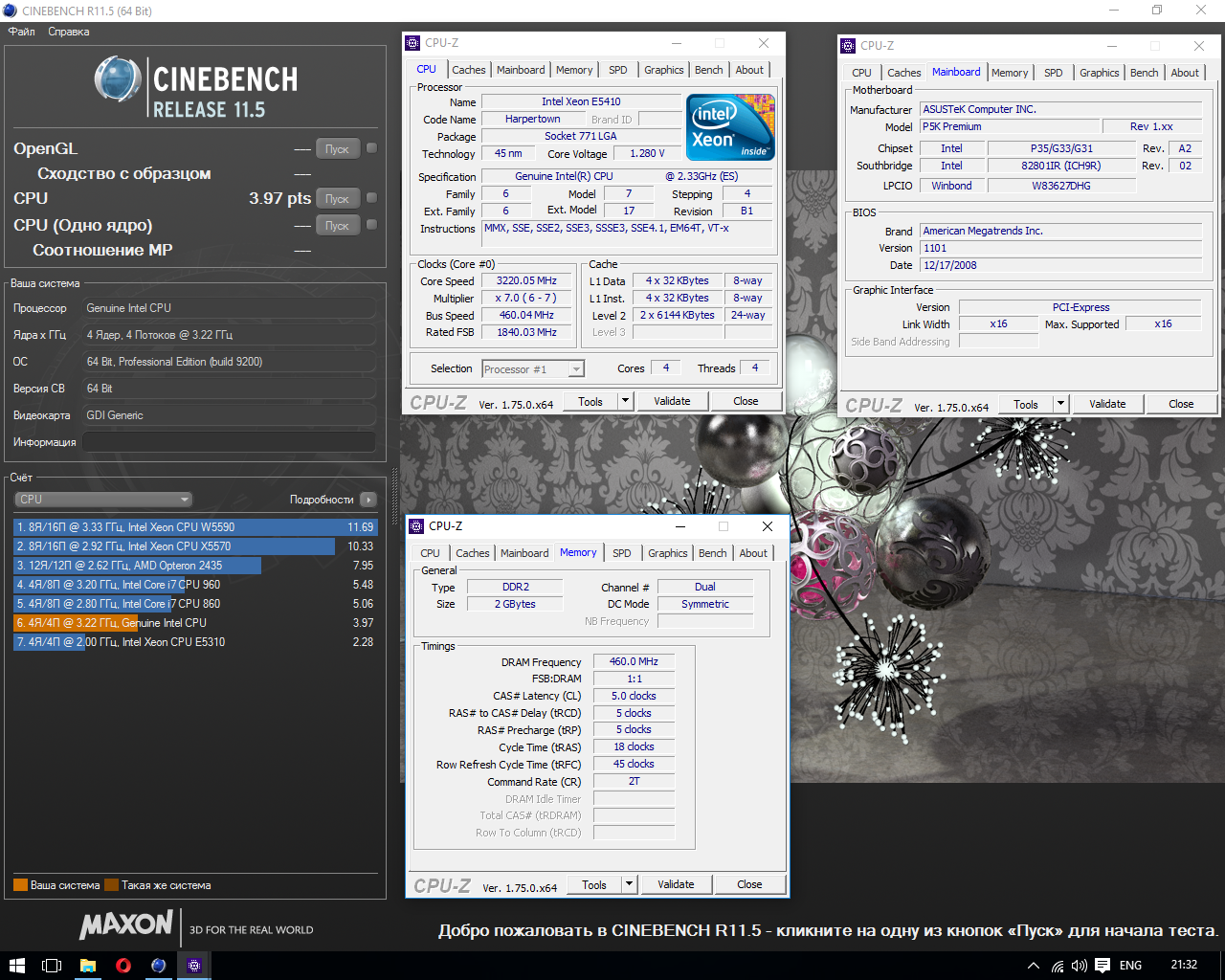Click CPU-Z icon in CPU window title
Image resolution: width=1225 pixels, height=980 pixels.
[x=412, y=43]
